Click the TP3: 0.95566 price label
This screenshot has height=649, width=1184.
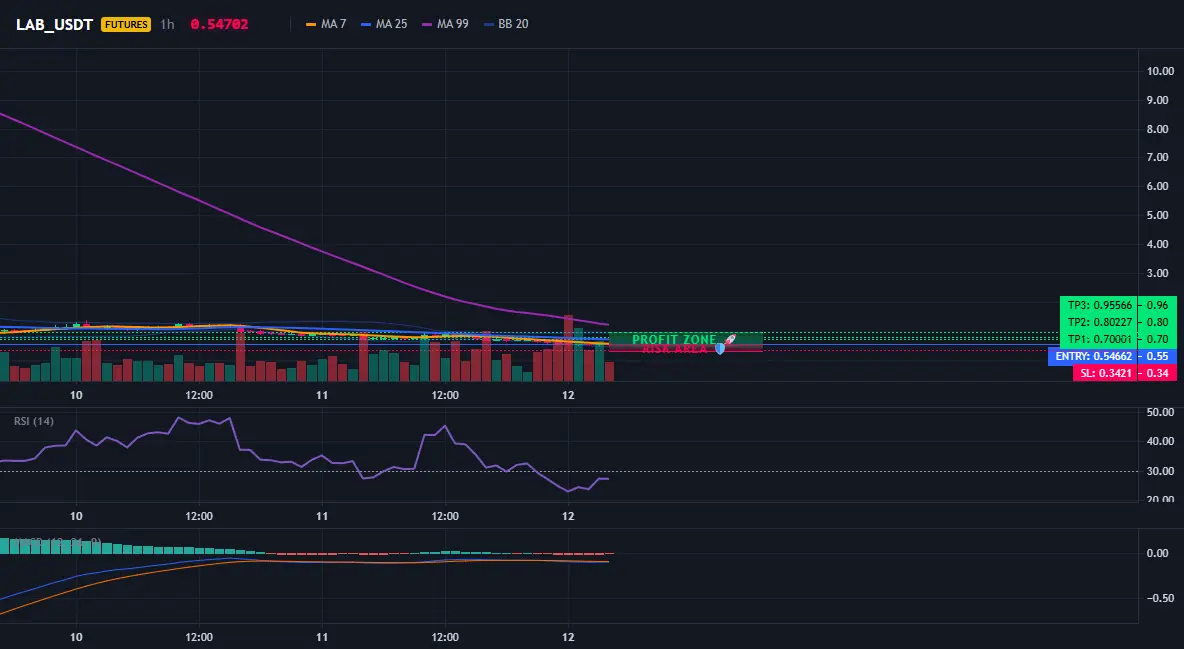[x=1099, y=305]
